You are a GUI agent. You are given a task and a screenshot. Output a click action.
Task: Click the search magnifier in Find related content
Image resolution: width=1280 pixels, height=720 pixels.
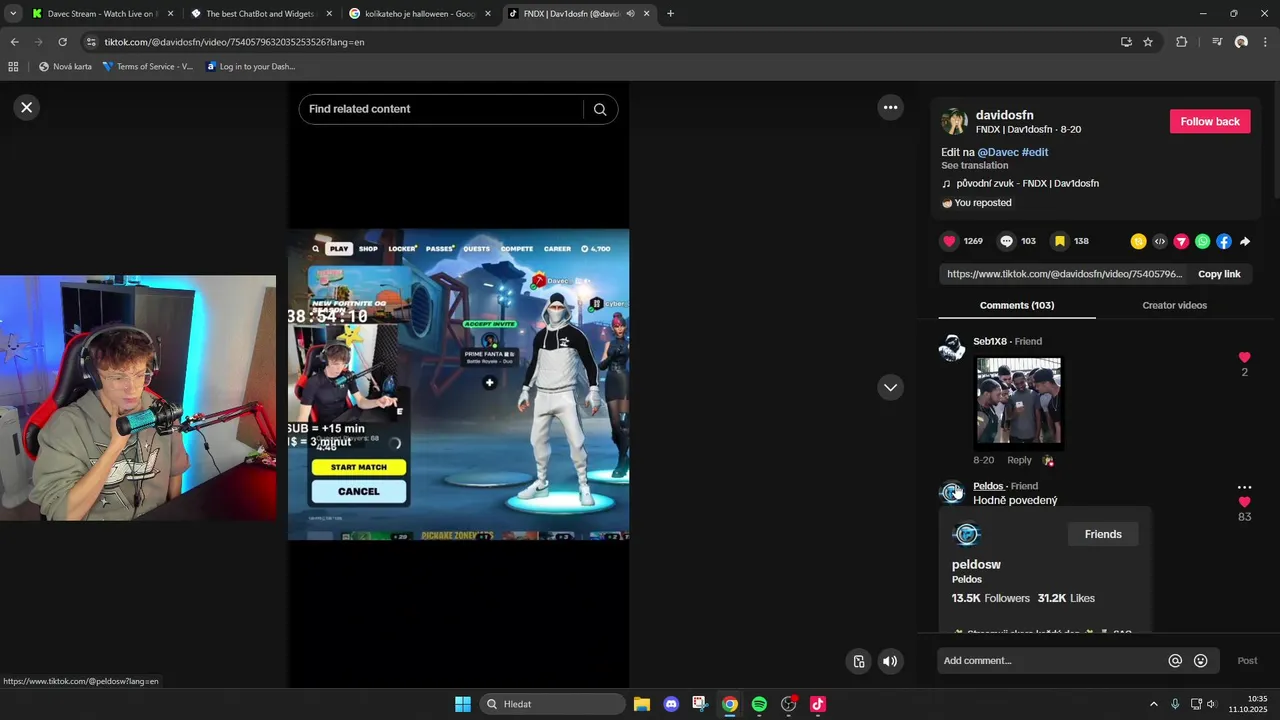click(600, 109)
